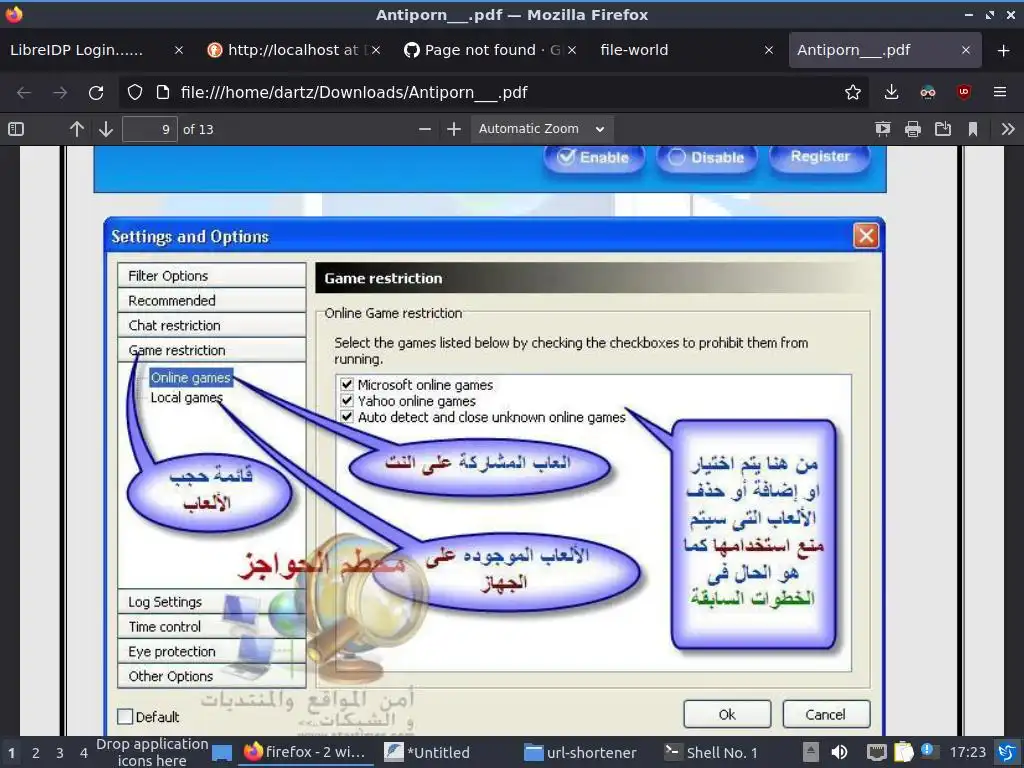Screen dimensions: 1024x768
Task: Reload the current page
Action: (96, 93)
